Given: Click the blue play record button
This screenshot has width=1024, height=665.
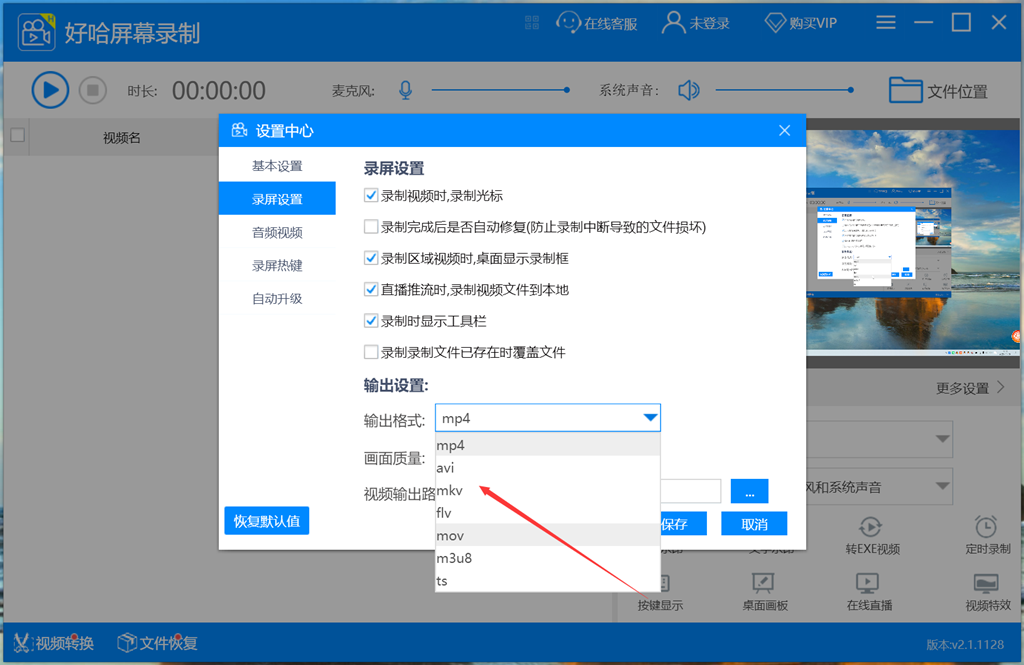Looking at the screenshot, I should point(50,90).
